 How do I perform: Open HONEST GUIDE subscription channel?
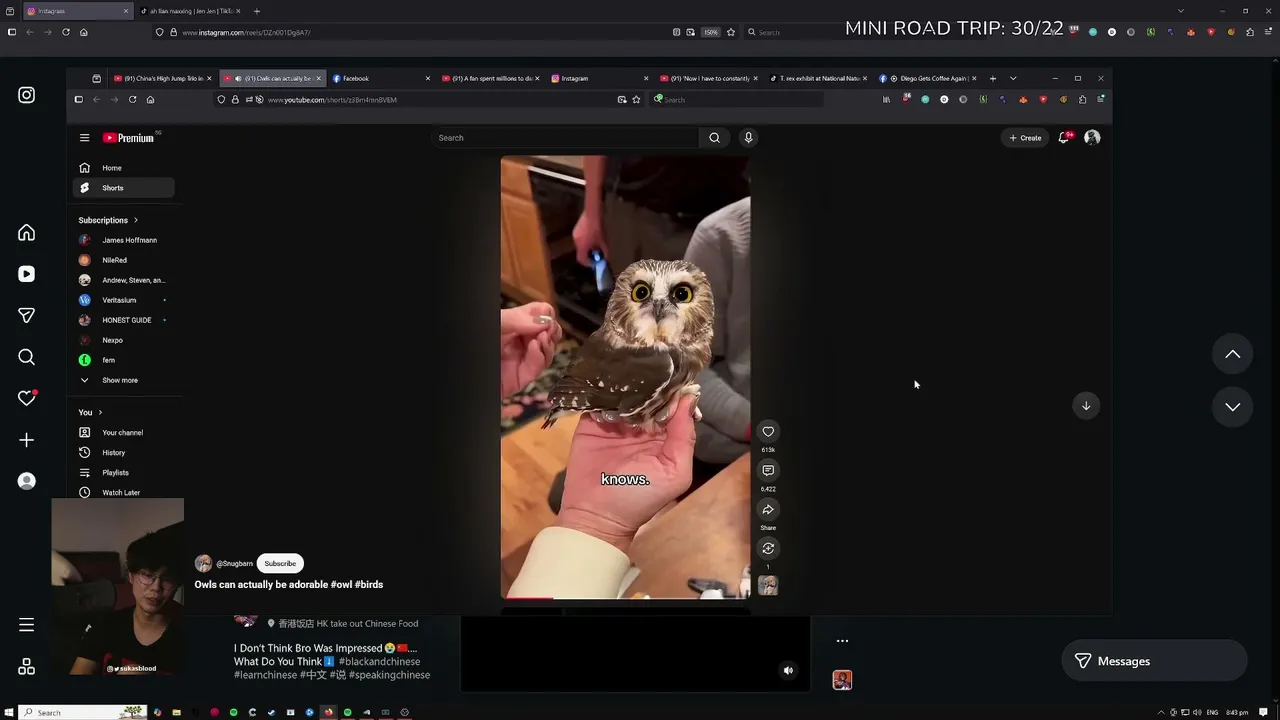tap(125, 320)
